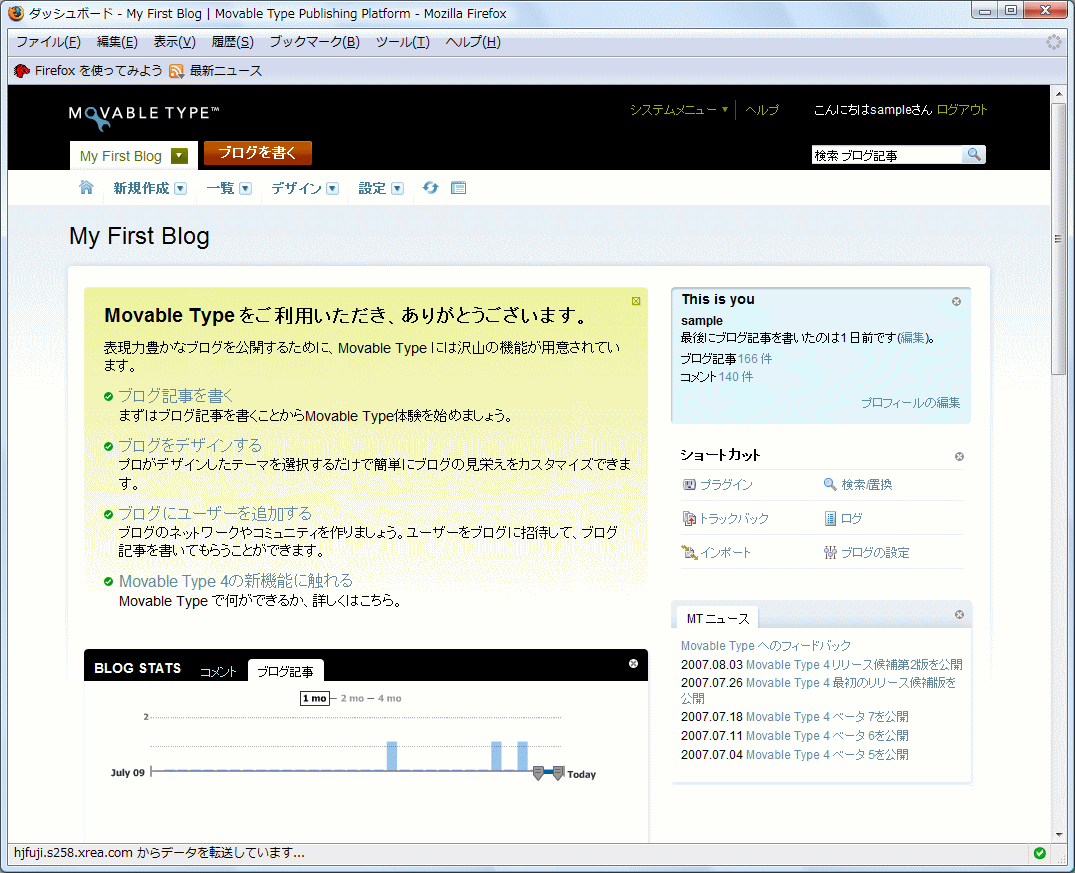Viewport: 1075px width, 873px height.
Task: Click the 140 件 comments link
Action: (x=736, y=376)
